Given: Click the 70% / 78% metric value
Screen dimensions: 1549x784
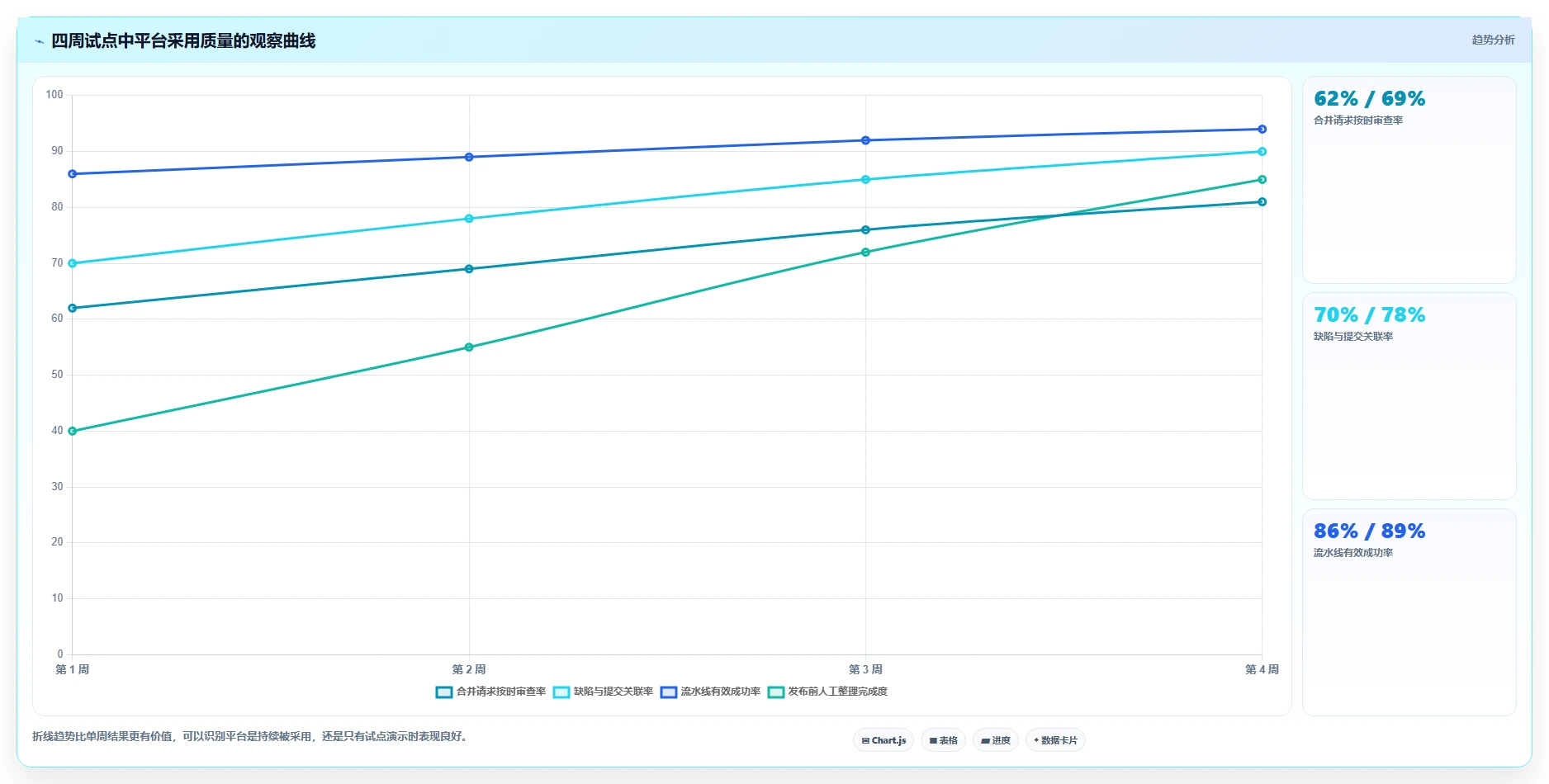Looking at the screenshot, I should 1369,315.
